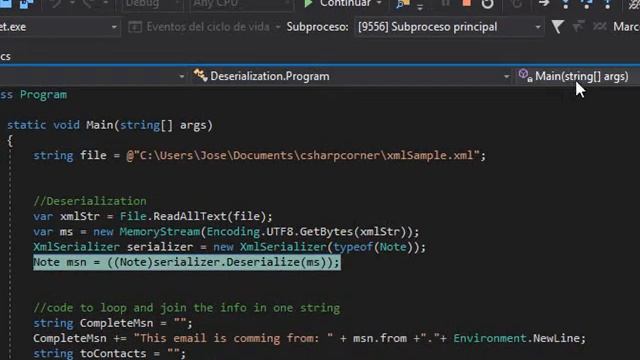Click the var ms new MemoryStream line
The image size is (640, 360).
(x=226, y=232)
